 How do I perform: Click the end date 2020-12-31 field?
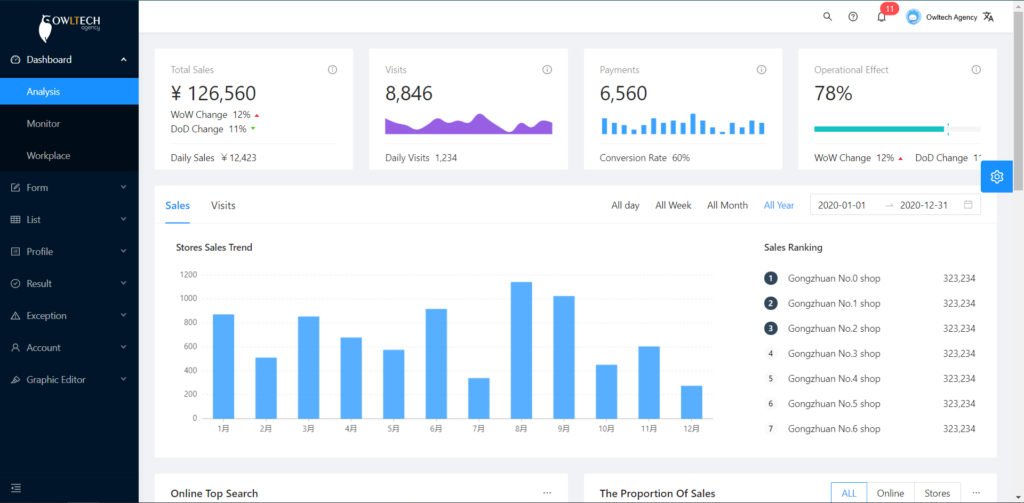point(923,205)
